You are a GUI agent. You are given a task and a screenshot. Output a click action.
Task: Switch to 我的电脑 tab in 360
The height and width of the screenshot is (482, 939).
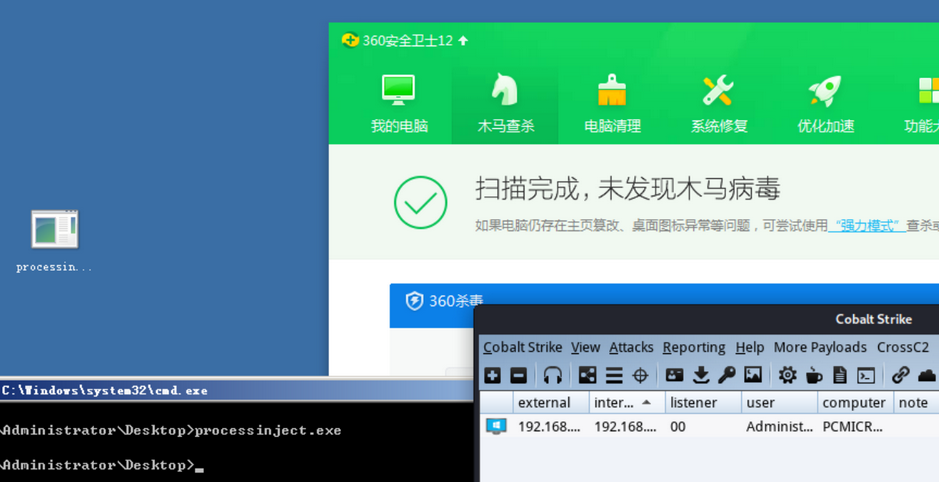tap(399, 104)
